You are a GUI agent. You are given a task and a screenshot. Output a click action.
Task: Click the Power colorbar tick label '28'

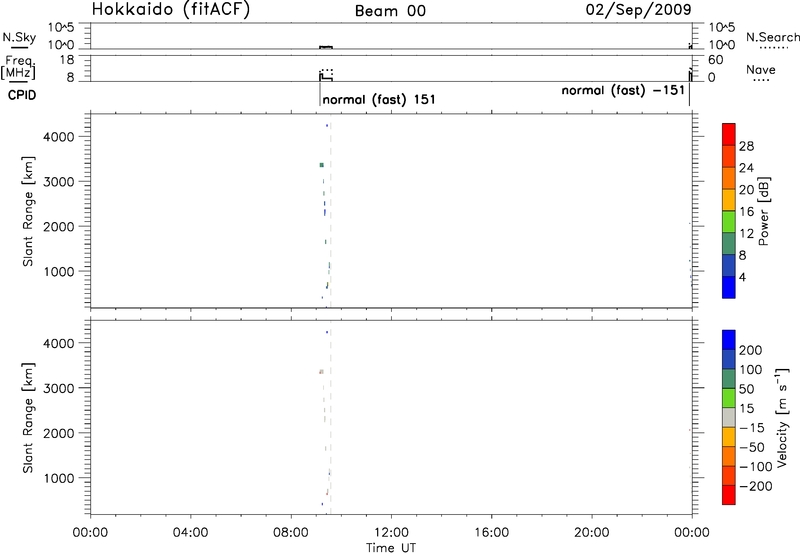[746, 146]
